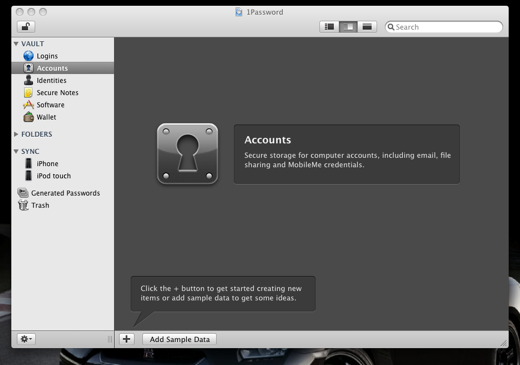Click the Secure Notes yellow note icon
520x365 pixels.
coord(28,92)
